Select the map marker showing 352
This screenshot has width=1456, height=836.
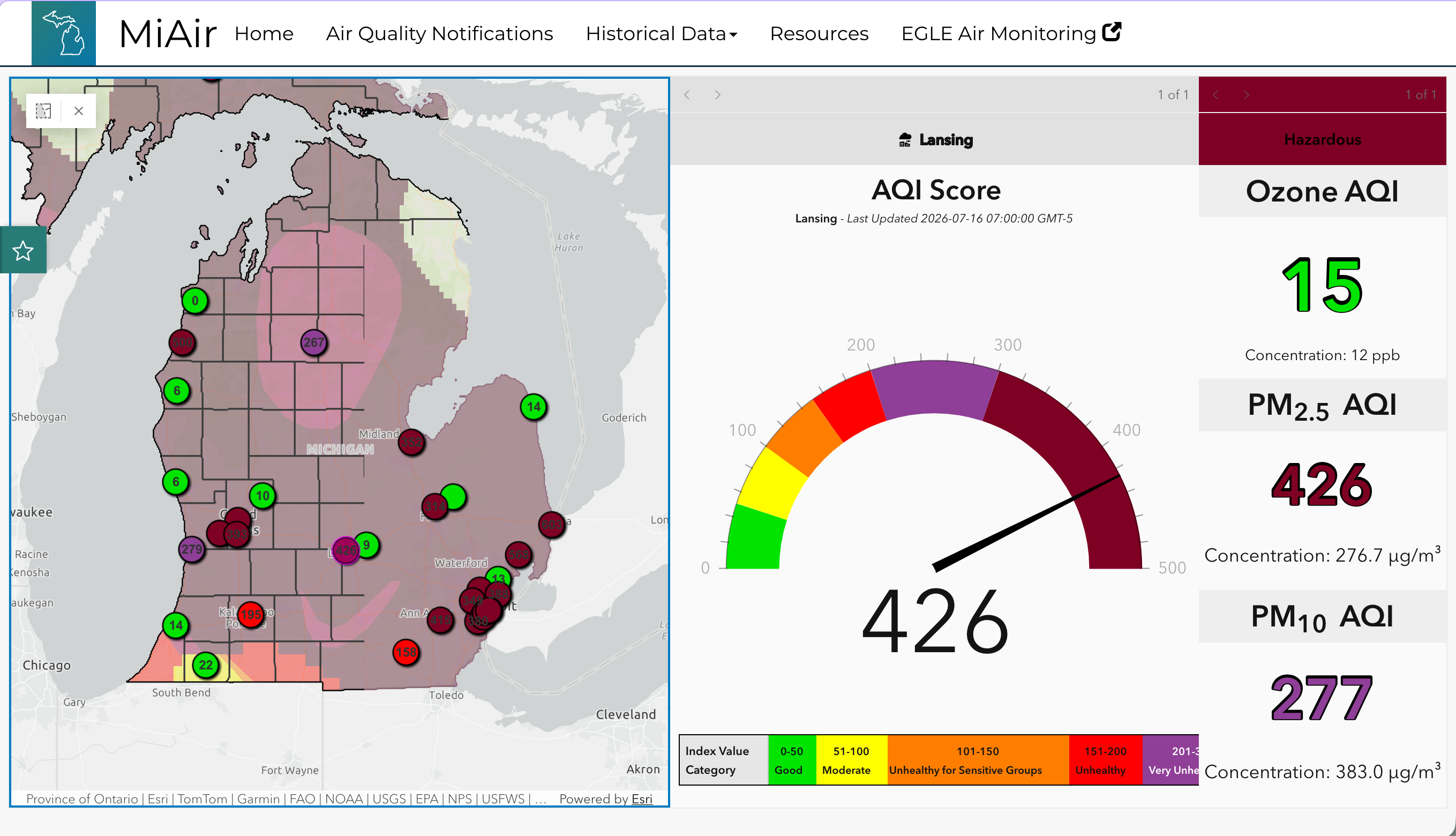point(411,442)
